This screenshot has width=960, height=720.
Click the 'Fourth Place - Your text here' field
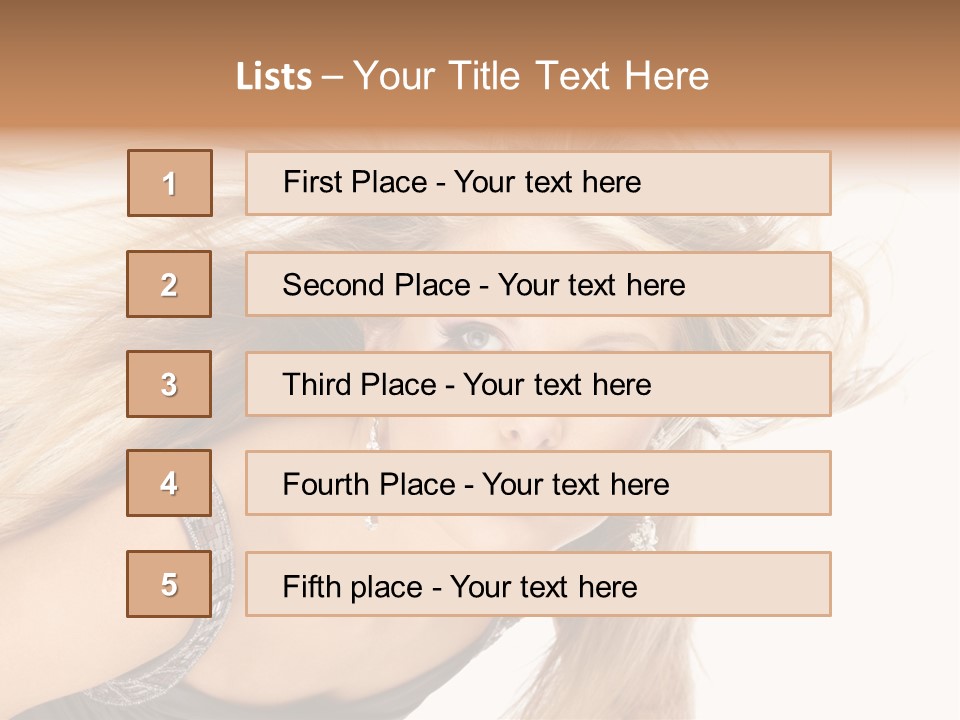(538, 483)
